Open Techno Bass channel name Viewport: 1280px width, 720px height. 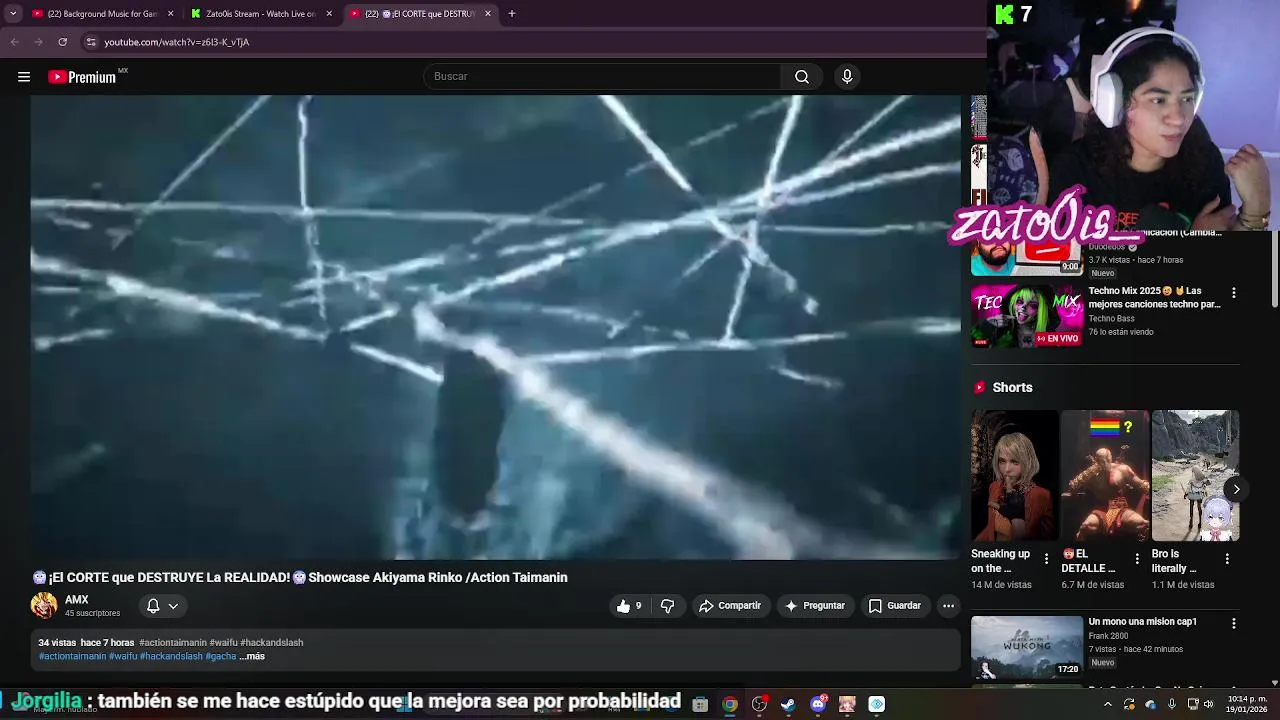coord(1111,318)
